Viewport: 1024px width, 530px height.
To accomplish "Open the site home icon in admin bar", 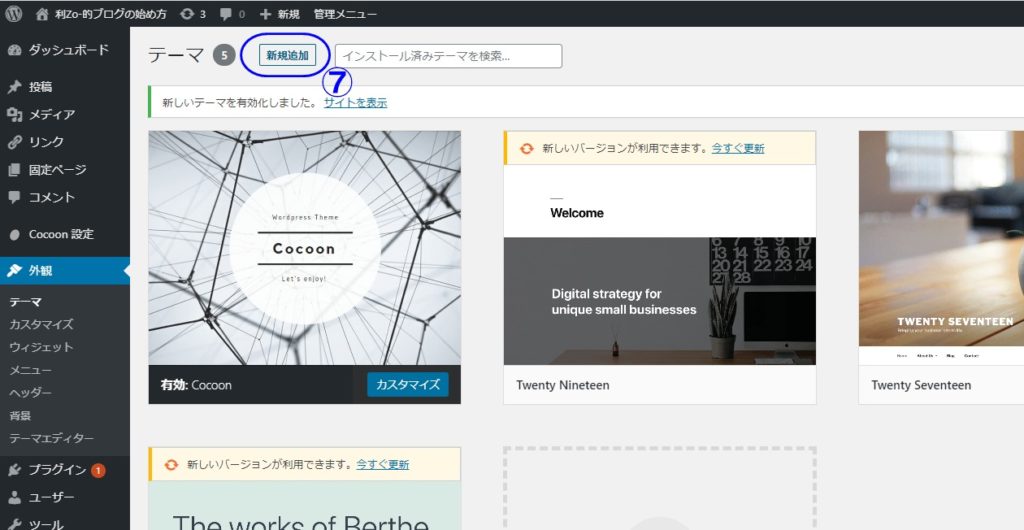I will tap(42, 14).
